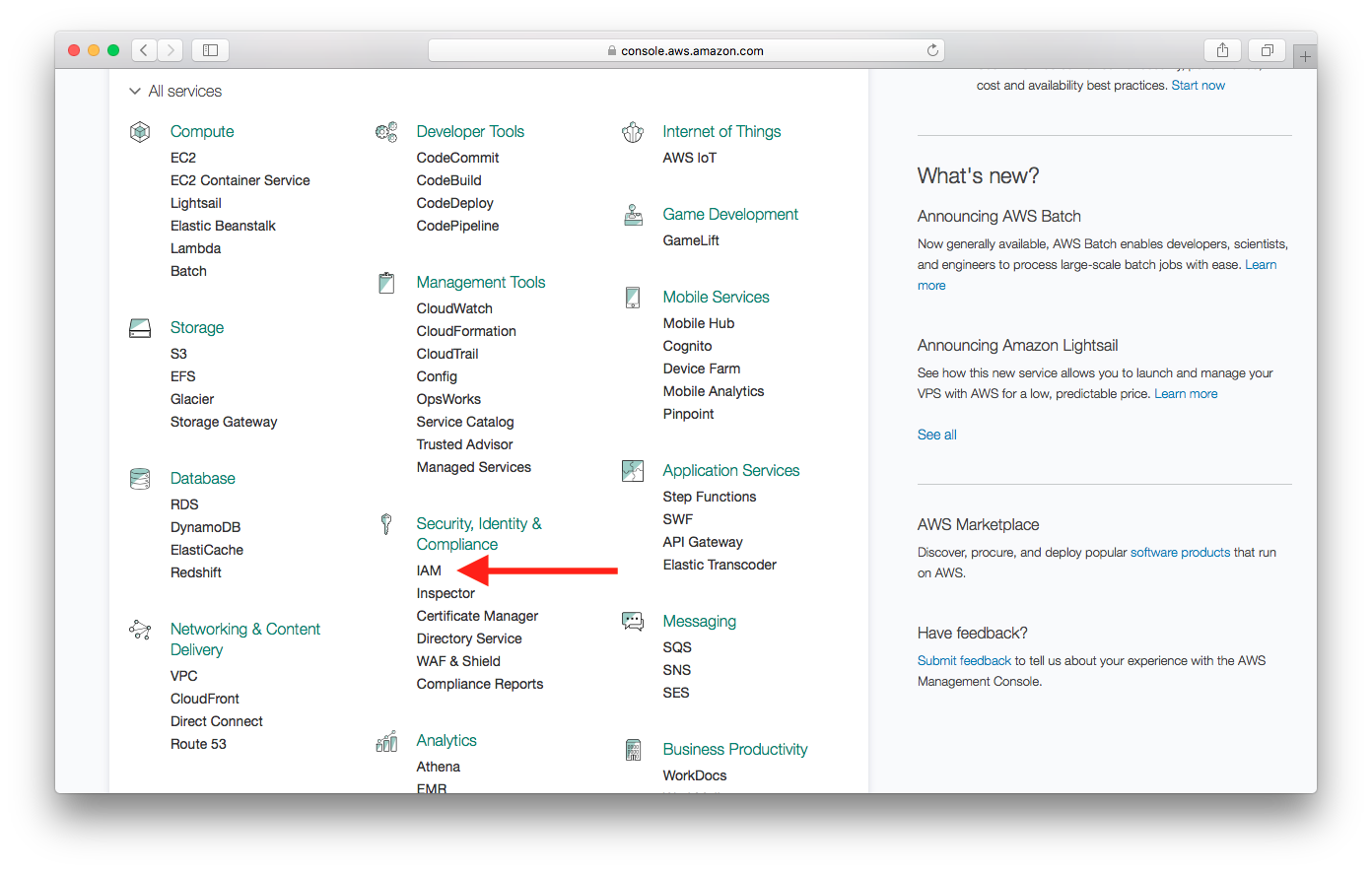Open a new Safari tab
The height and width of the screenshot is (872, 1372).
click(1305, 57)
